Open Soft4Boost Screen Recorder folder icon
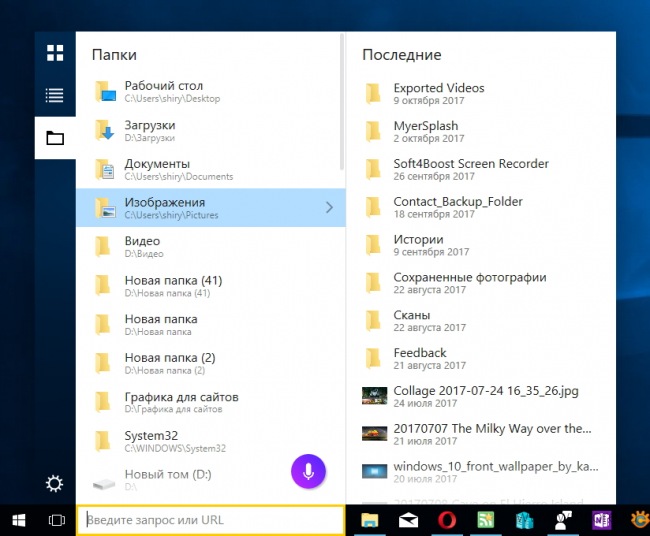This screenshot has width=650, height=536. [373, 169]
